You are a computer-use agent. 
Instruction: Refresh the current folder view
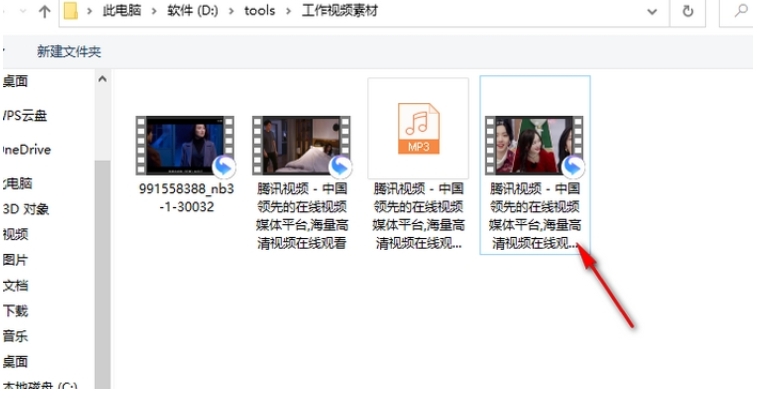[687, 12]
